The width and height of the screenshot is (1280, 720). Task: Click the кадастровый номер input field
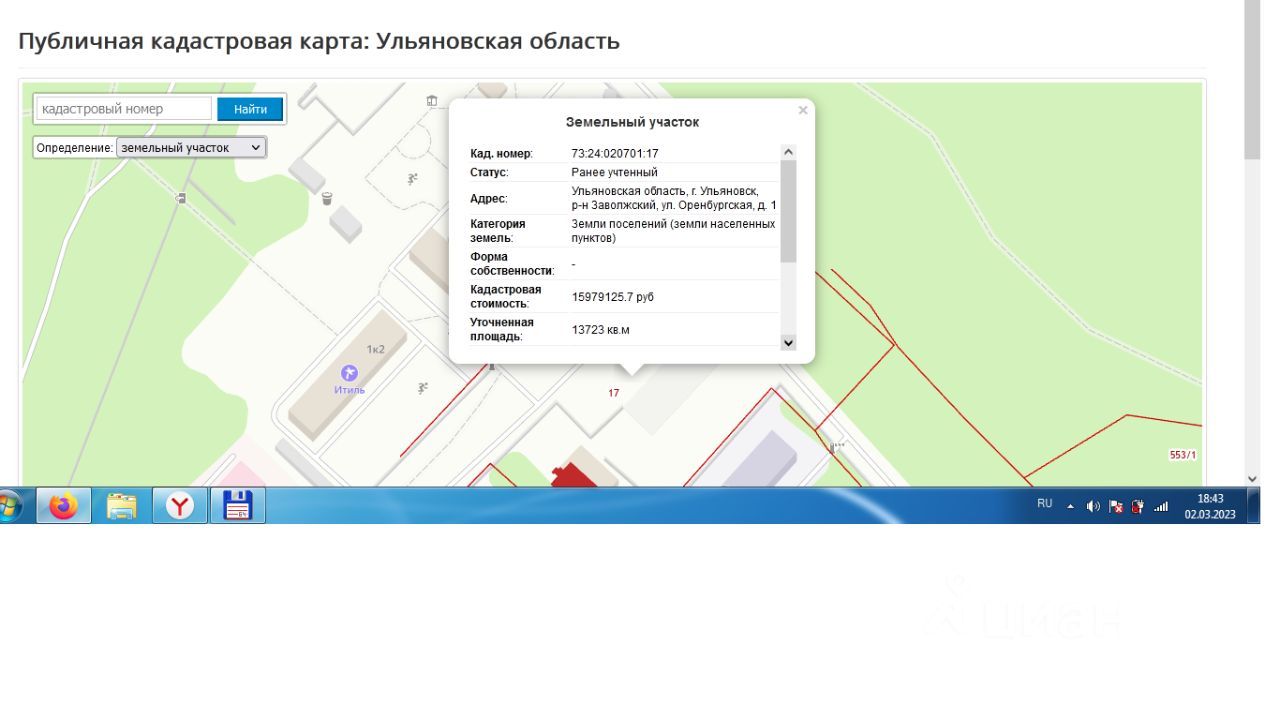[x=124, y=109]
